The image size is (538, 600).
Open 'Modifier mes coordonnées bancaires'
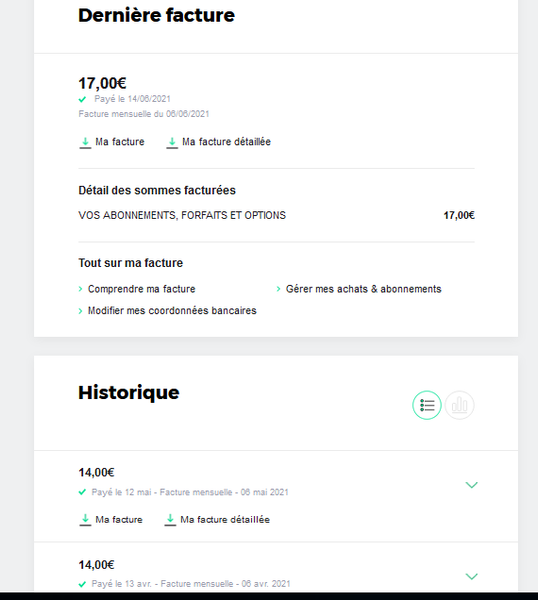coord(172,310)
